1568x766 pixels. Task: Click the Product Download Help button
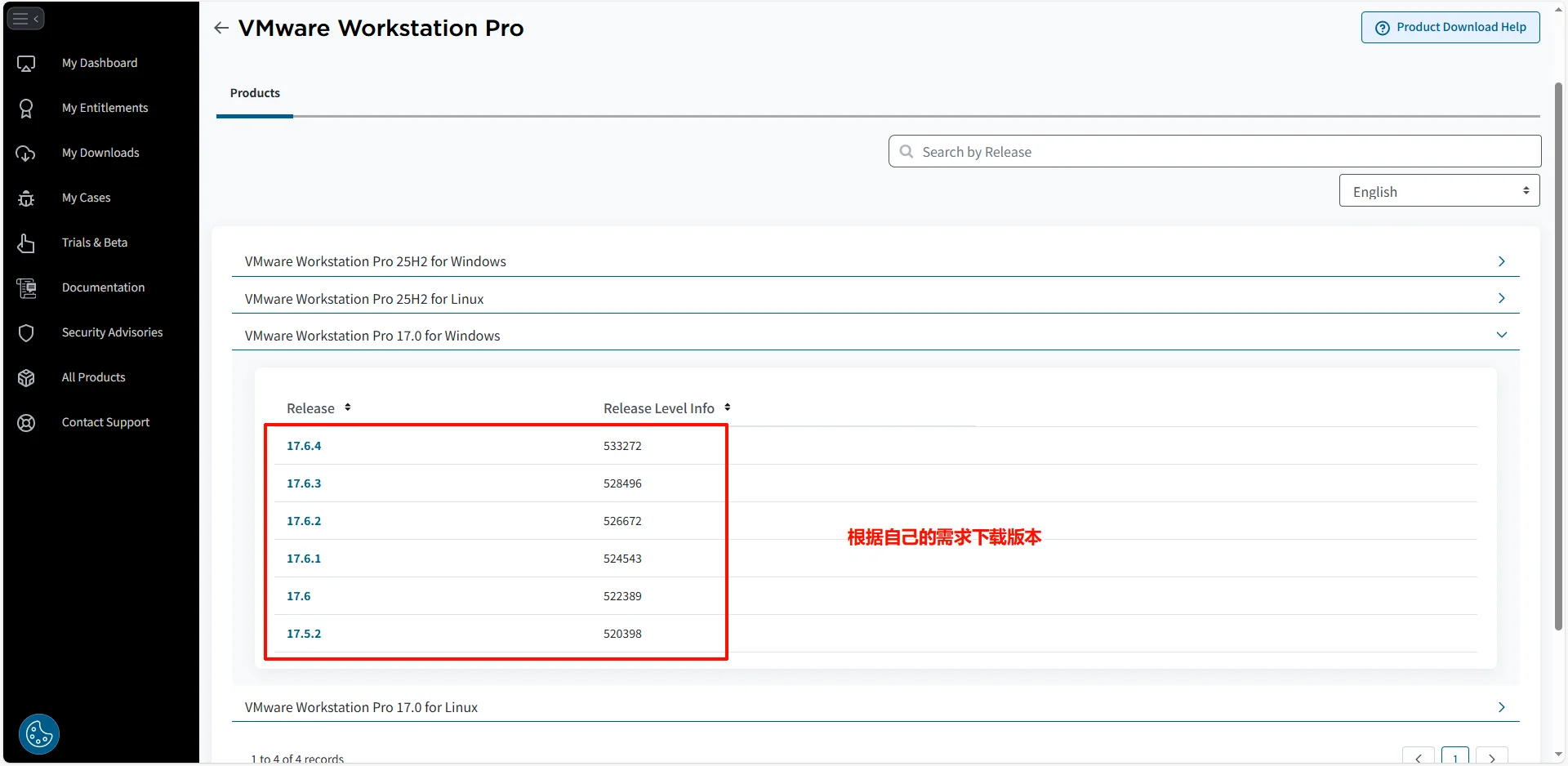coord(1450,27)
